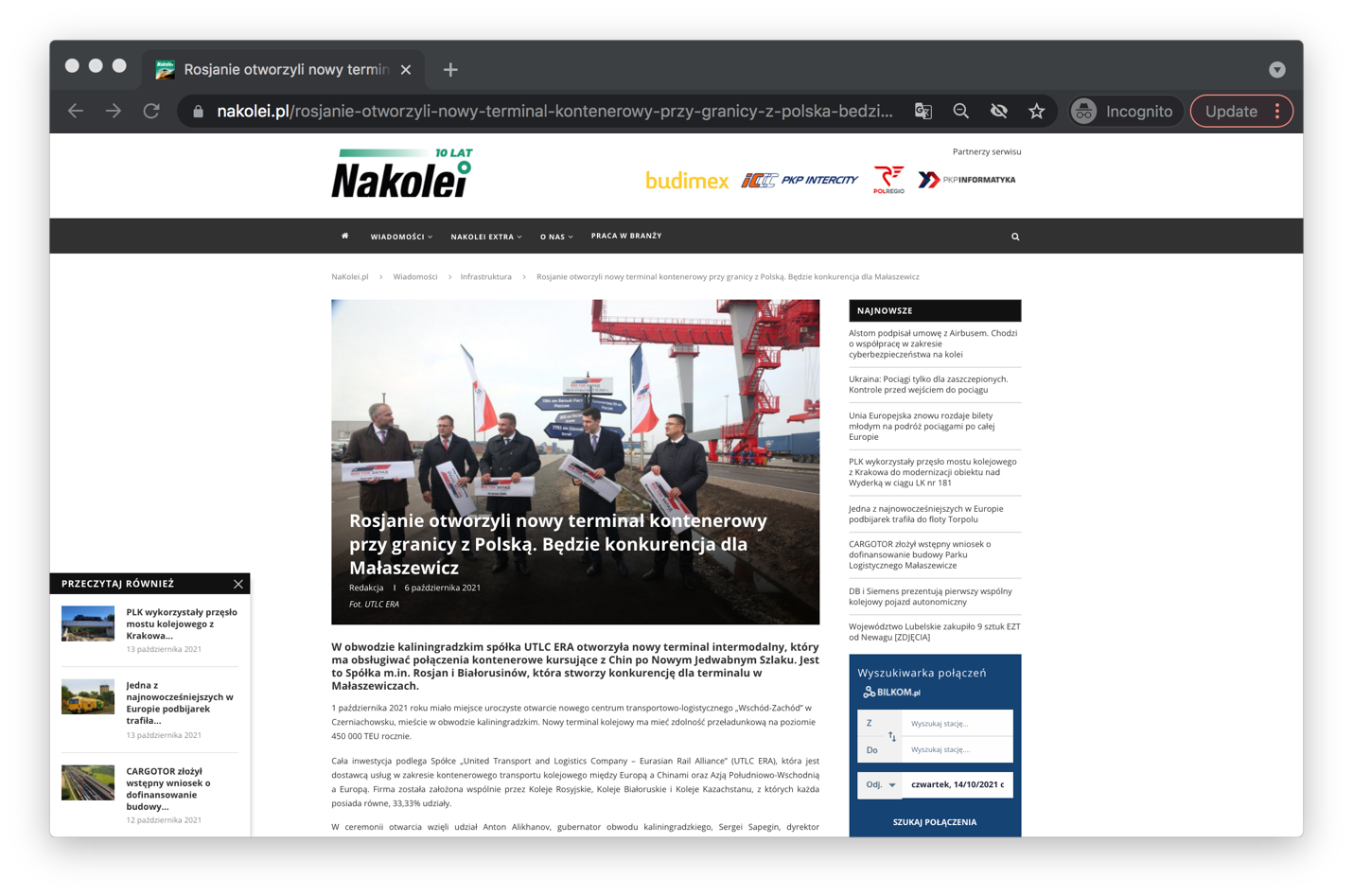Open 'DB i Siemens prezentują' news link
This screenshot has height=896, width=1353.
[930, 596]
